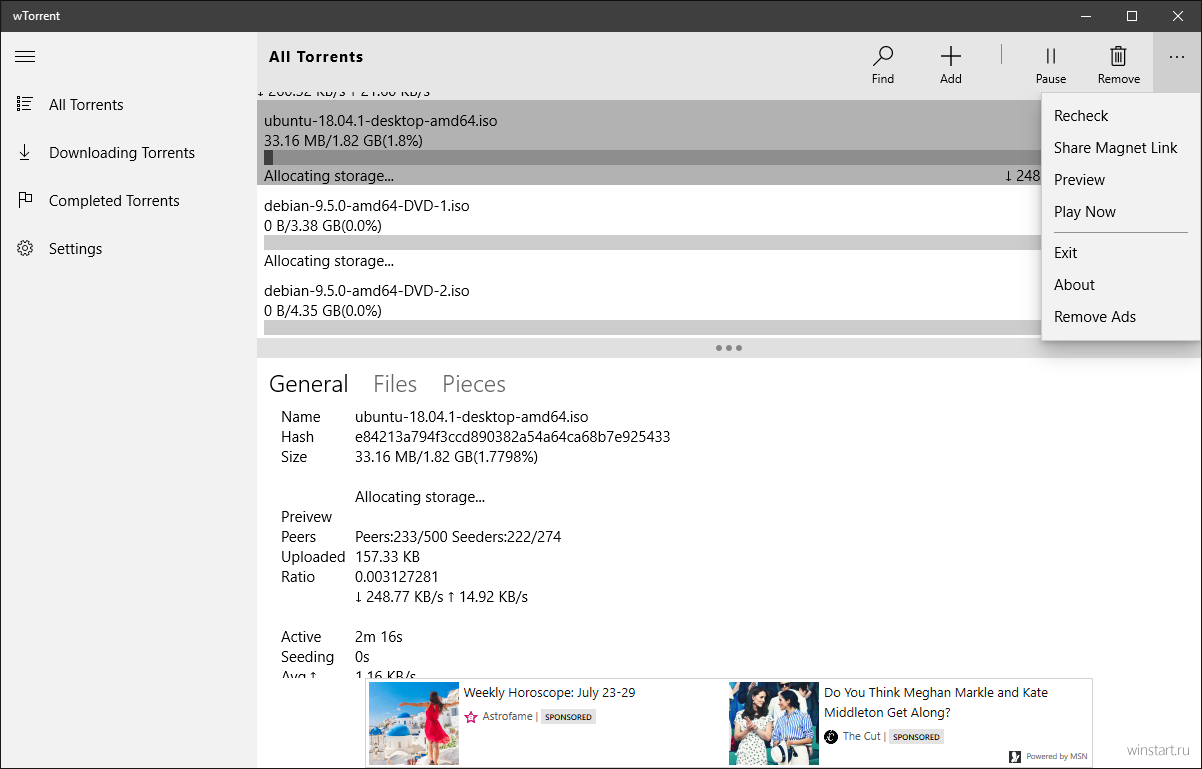The height and width of the screenshot is (769, 1202).
Task: Click the debian DVD-1 torrent progress bar
Action: click(653, 243)
